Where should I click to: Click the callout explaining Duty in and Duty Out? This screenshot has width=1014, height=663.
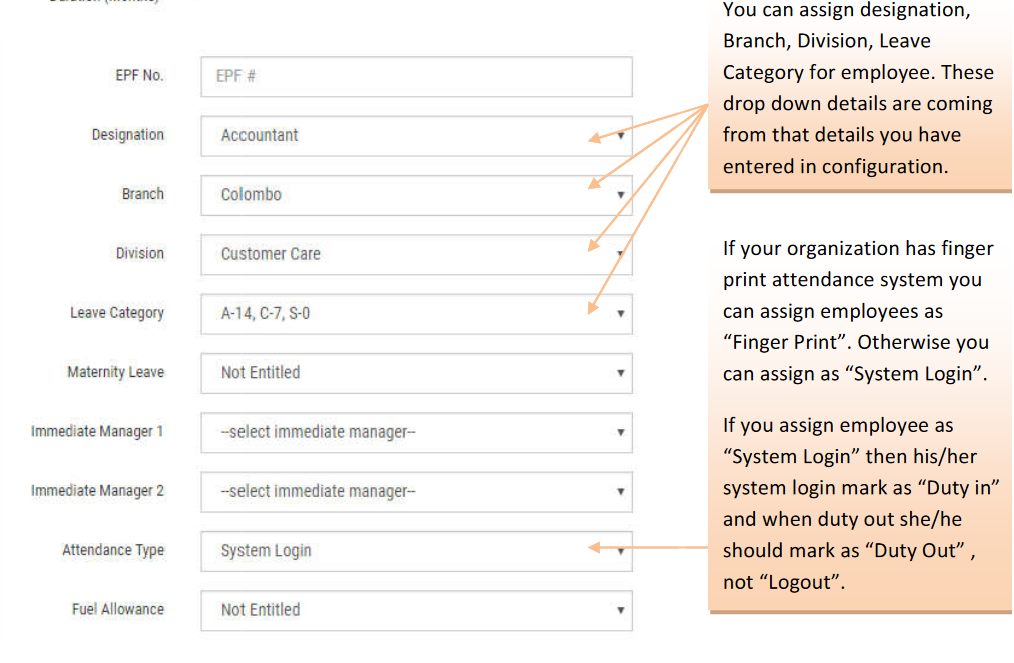click(x=858, y=504)
